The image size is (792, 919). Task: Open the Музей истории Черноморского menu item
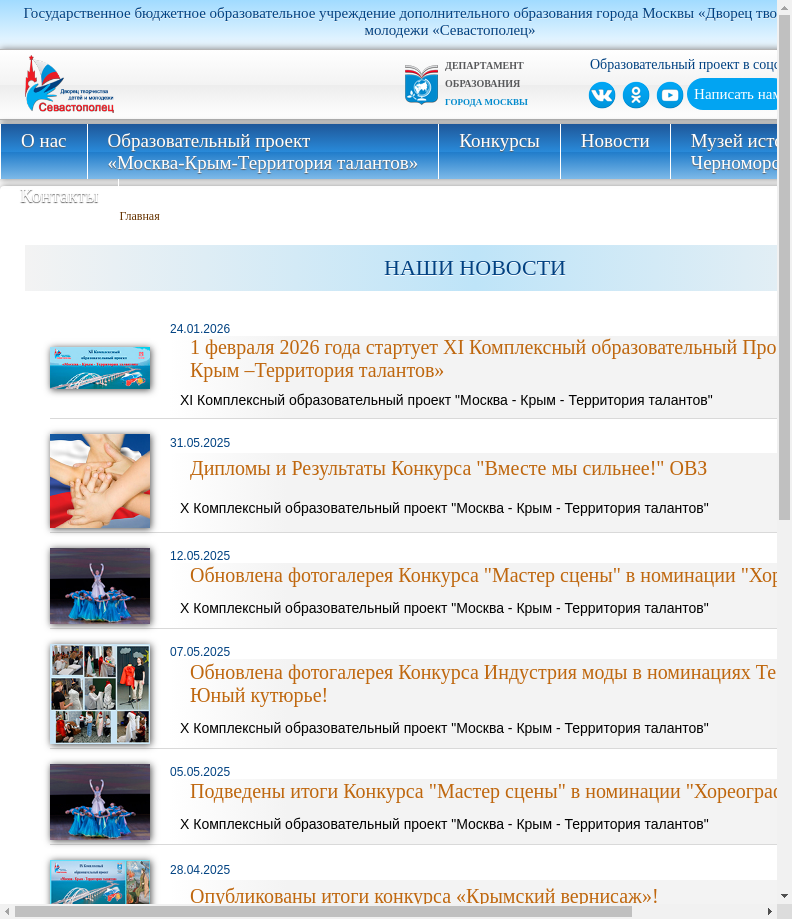(x=724, y=151)
